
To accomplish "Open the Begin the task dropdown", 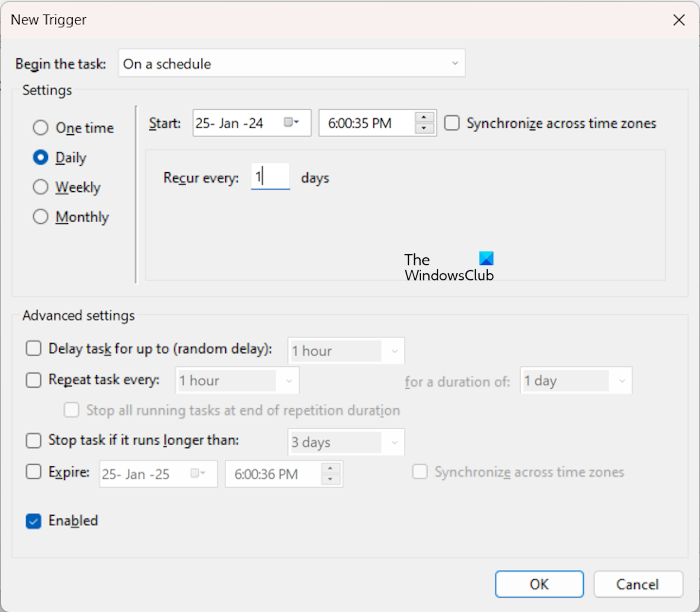I will (291, 64).
